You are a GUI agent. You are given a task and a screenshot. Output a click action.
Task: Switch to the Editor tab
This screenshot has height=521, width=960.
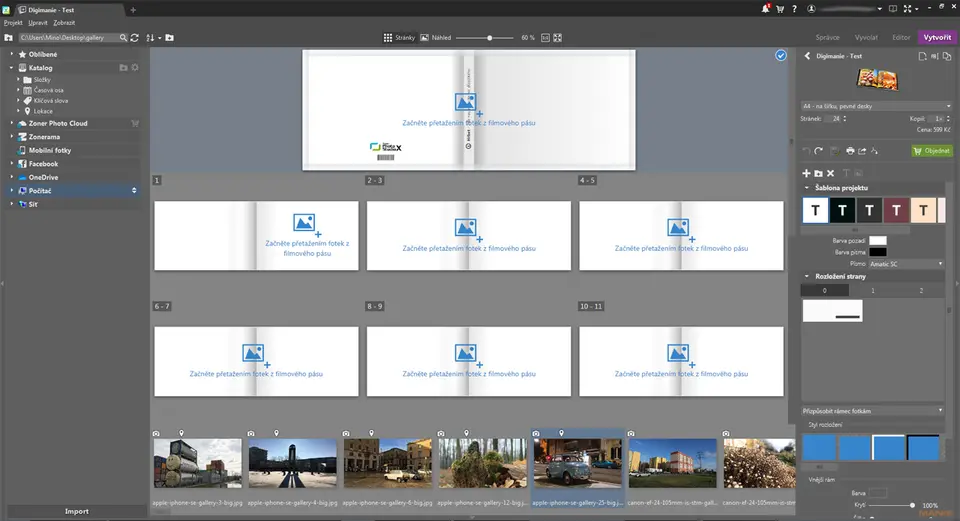[901, 37]
